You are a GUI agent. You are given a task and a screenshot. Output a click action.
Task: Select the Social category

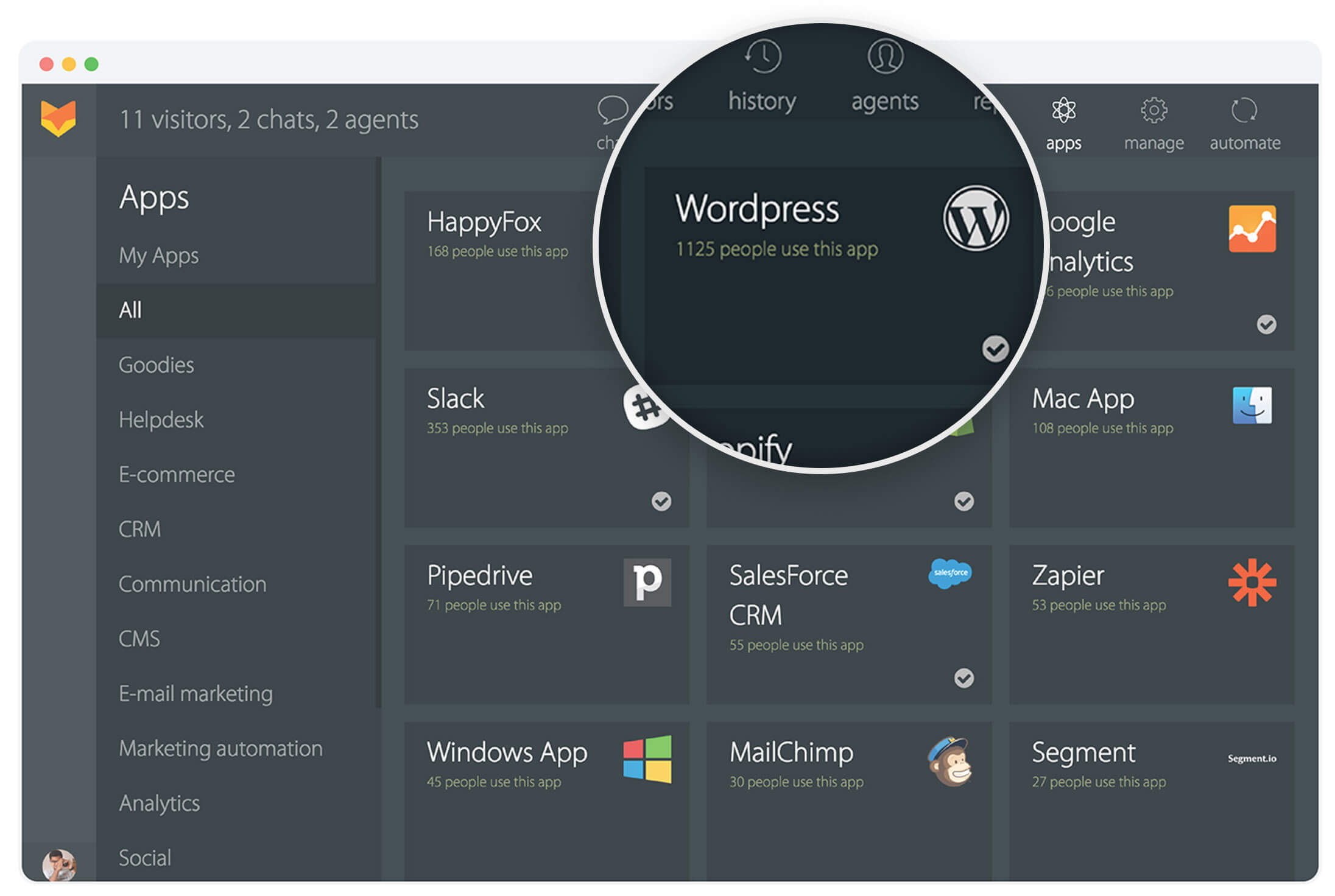coord(144,858)
